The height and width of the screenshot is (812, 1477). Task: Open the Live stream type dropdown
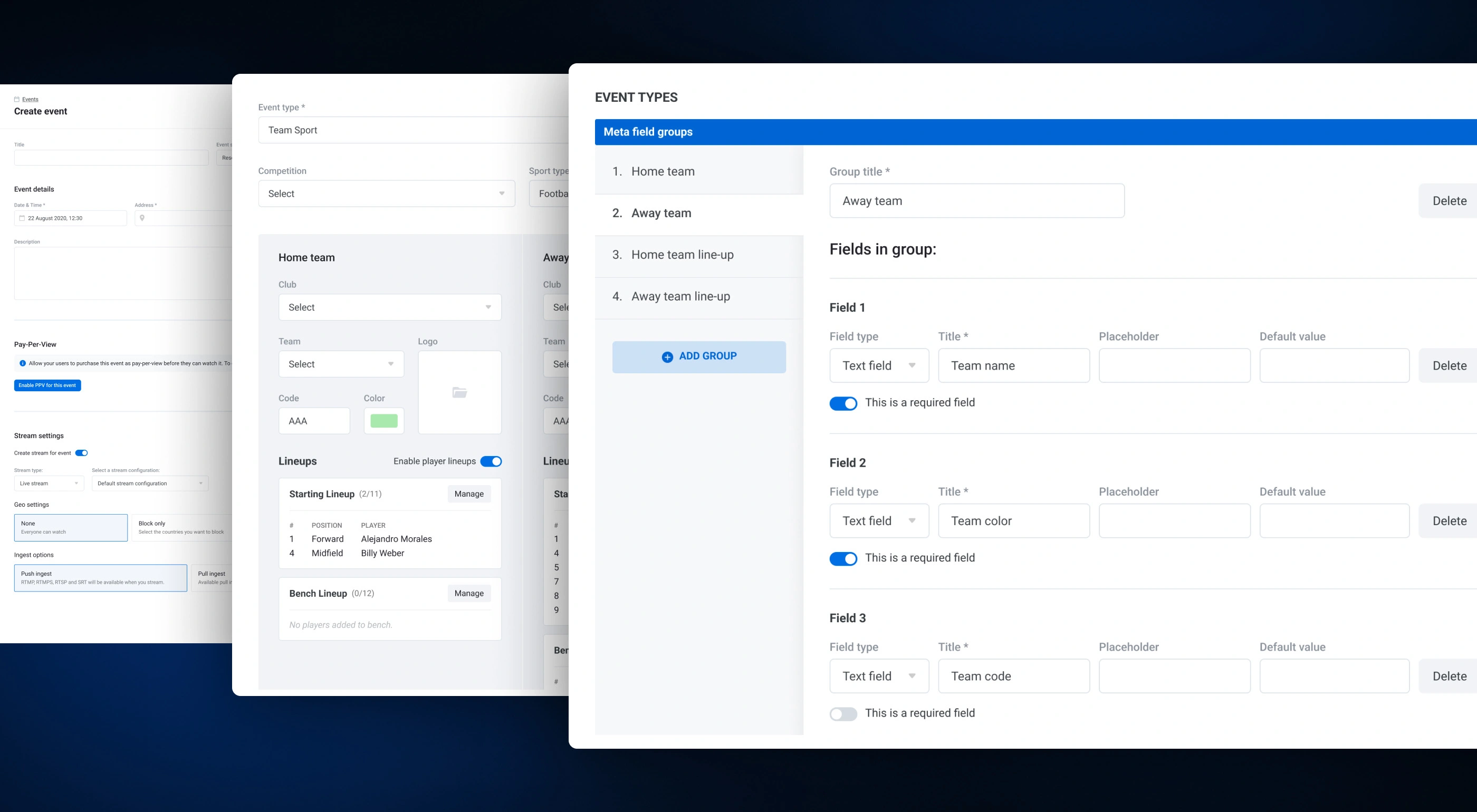(49, 484)
